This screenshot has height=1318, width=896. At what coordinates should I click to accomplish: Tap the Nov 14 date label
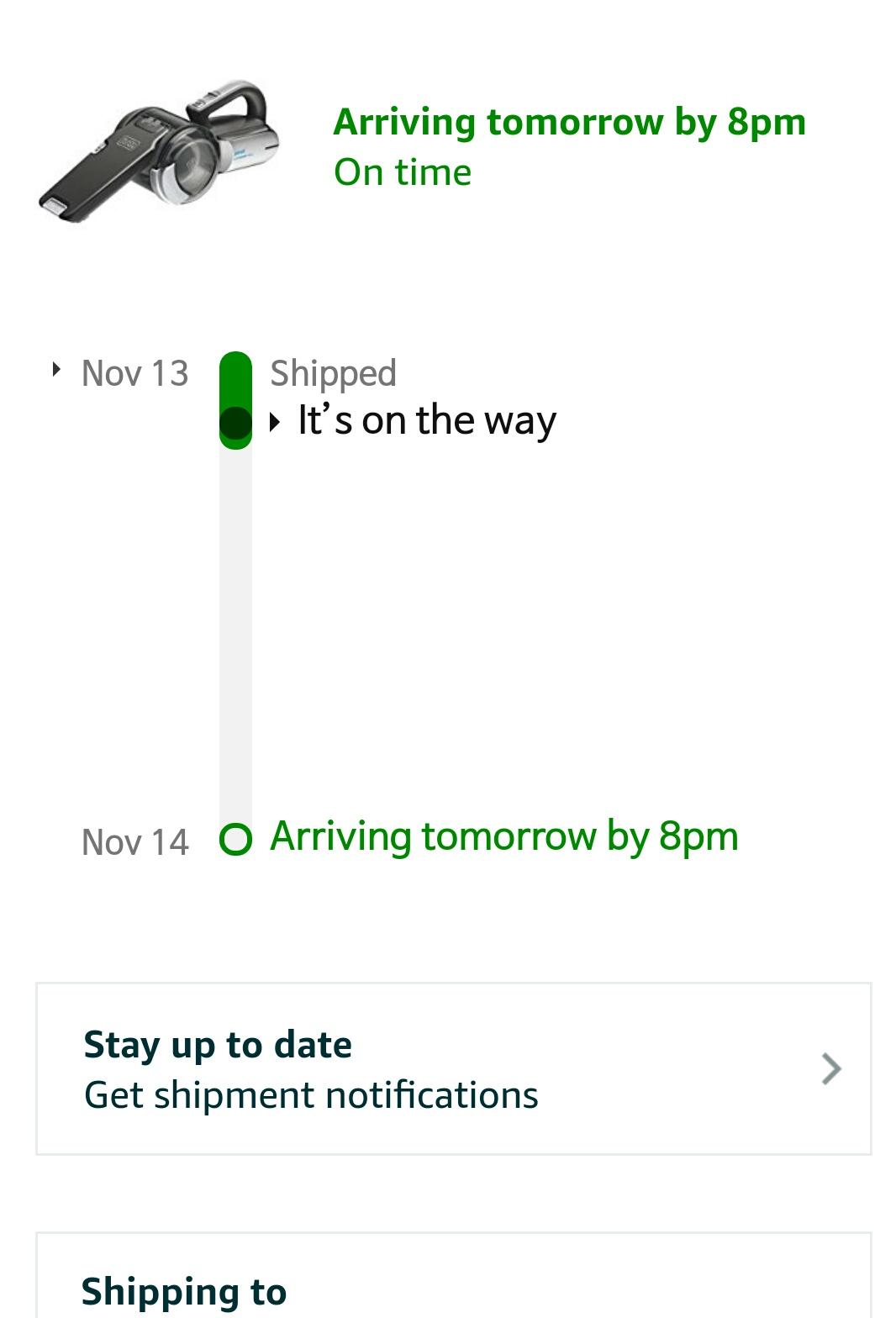pyautogui.click(x=134, y=842)
